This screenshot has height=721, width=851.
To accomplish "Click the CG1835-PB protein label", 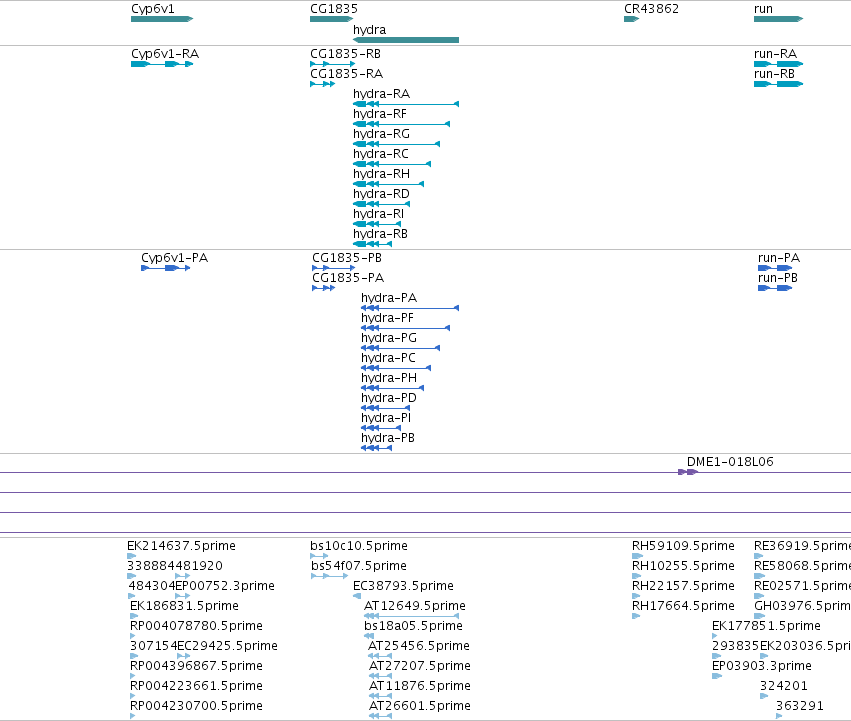I will [x=347, y=258].
